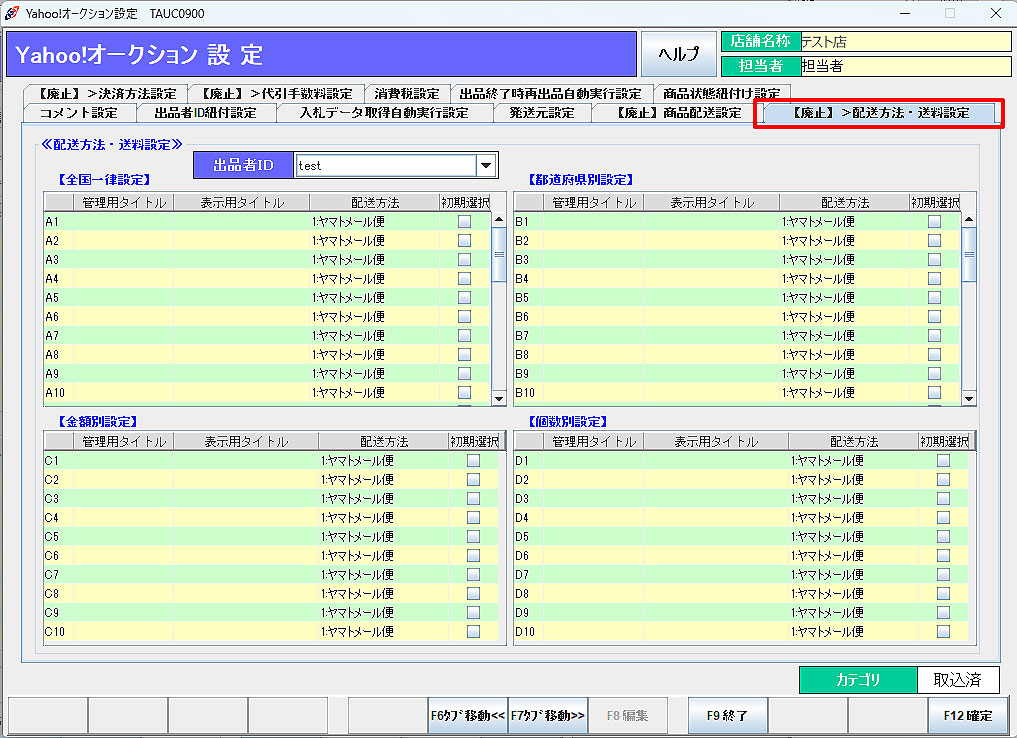1017x738 pixels.
Task: Check initial selection box for row C3
Action: (473, 498)
